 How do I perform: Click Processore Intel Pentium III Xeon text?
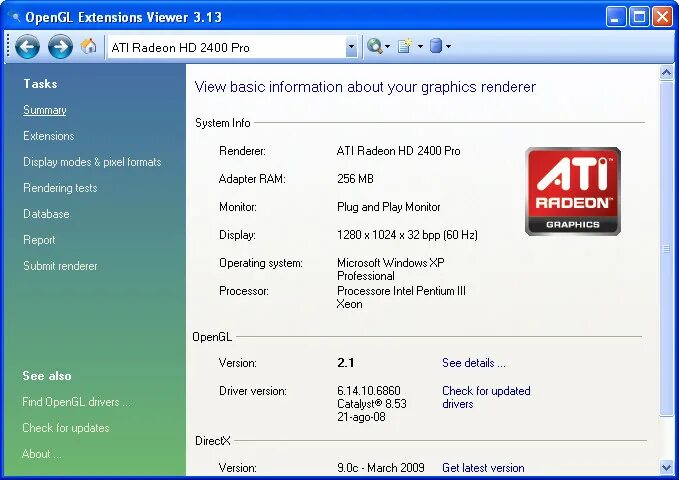(401, 298)
